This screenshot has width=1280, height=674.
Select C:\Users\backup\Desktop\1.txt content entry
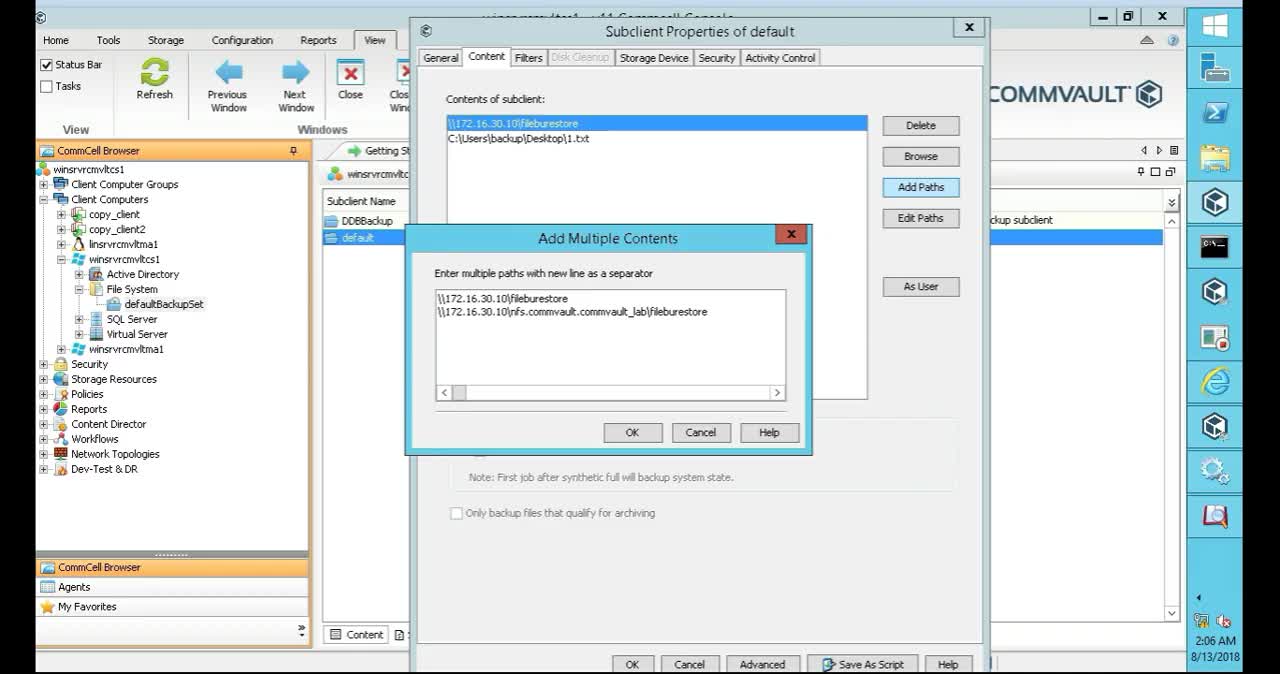518,139
